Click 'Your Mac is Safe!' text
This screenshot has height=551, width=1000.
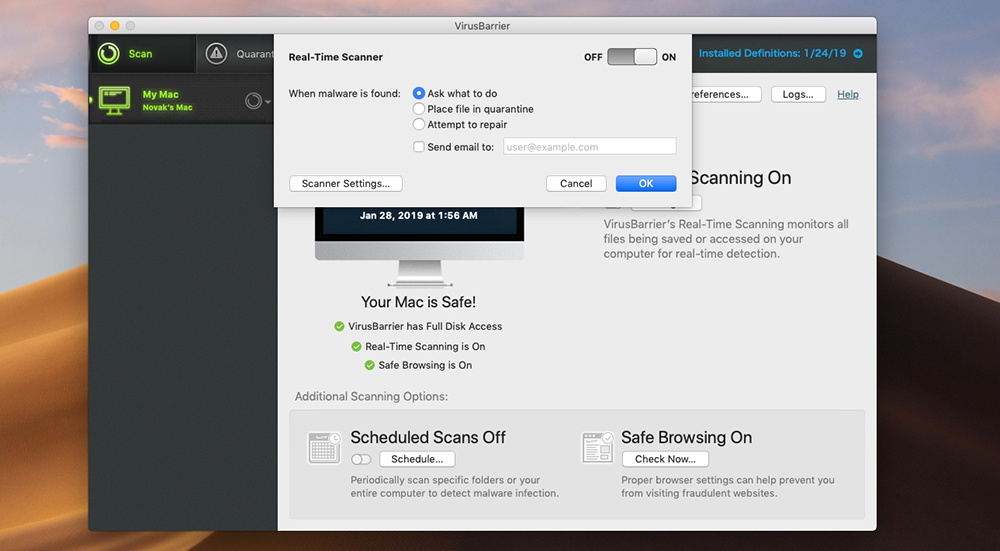click(x=418, y=302)
